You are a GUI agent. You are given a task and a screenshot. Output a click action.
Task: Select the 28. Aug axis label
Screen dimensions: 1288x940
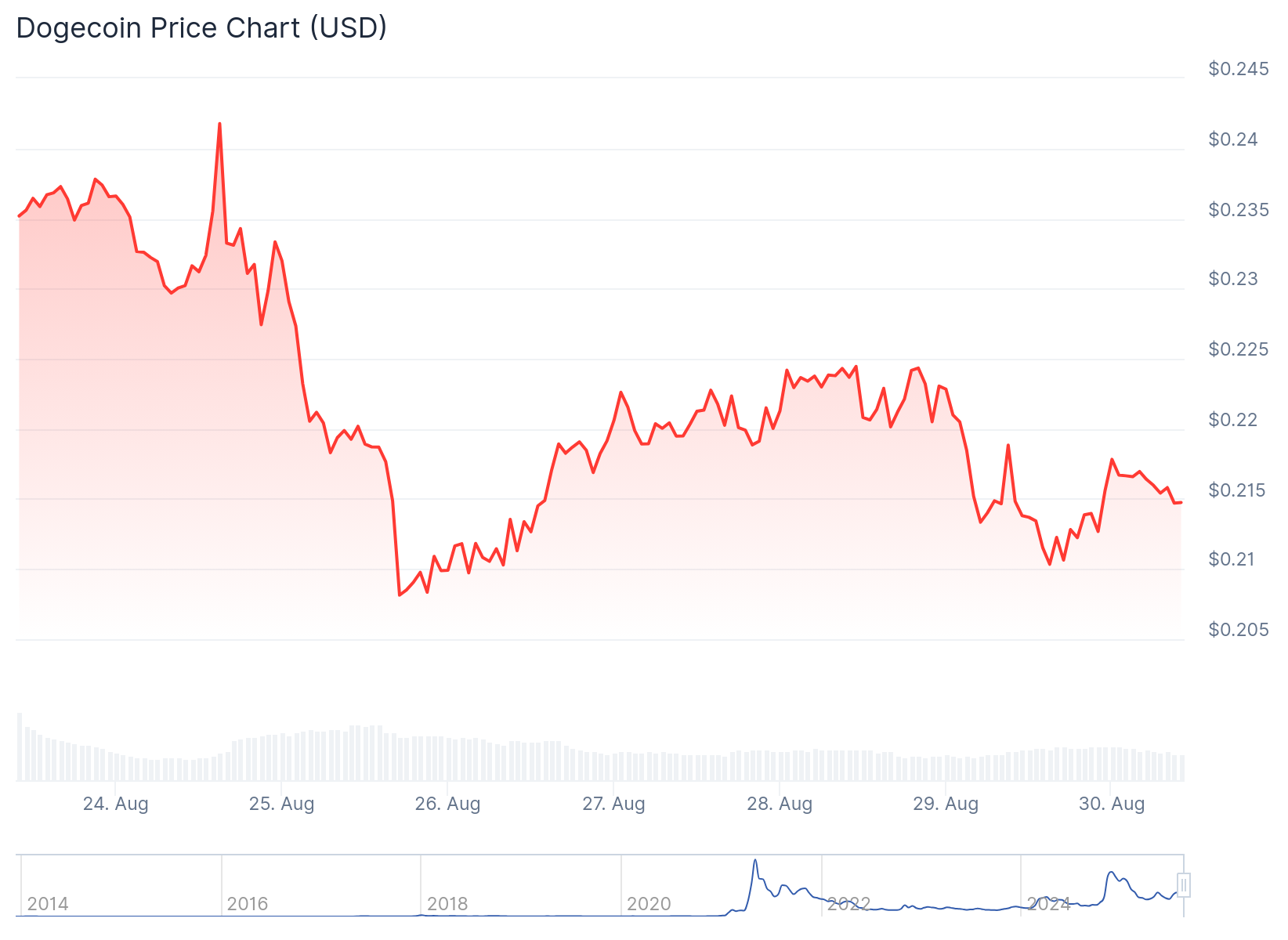(780, 804)
